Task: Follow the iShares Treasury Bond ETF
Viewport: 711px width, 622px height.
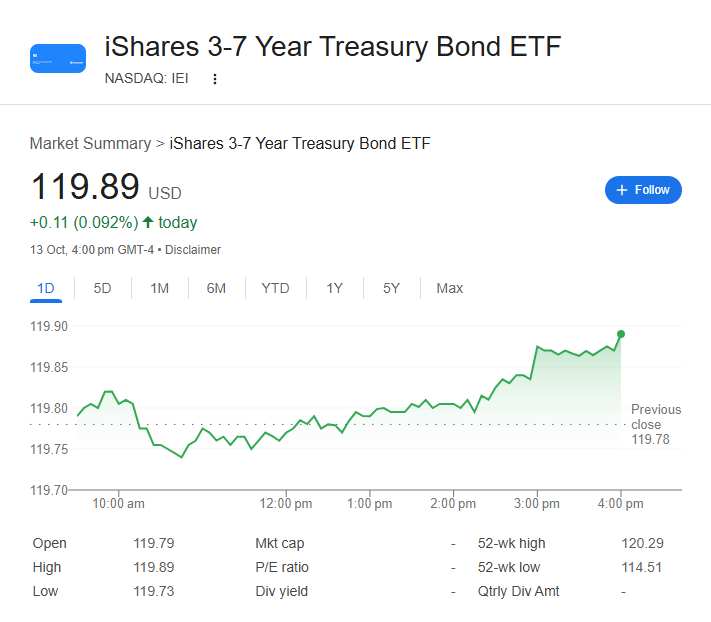Action: coord(643,190)
